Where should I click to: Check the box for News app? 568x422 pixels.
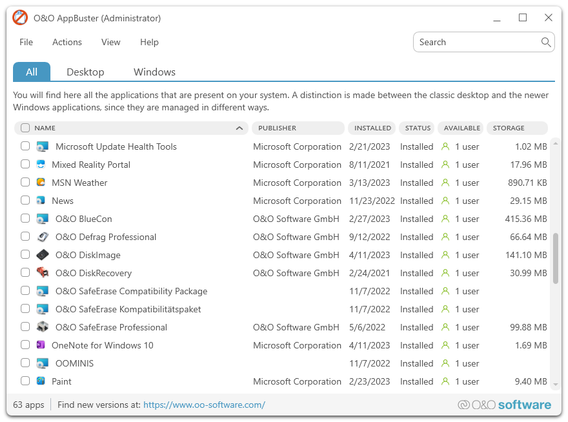tap(25, 200)
